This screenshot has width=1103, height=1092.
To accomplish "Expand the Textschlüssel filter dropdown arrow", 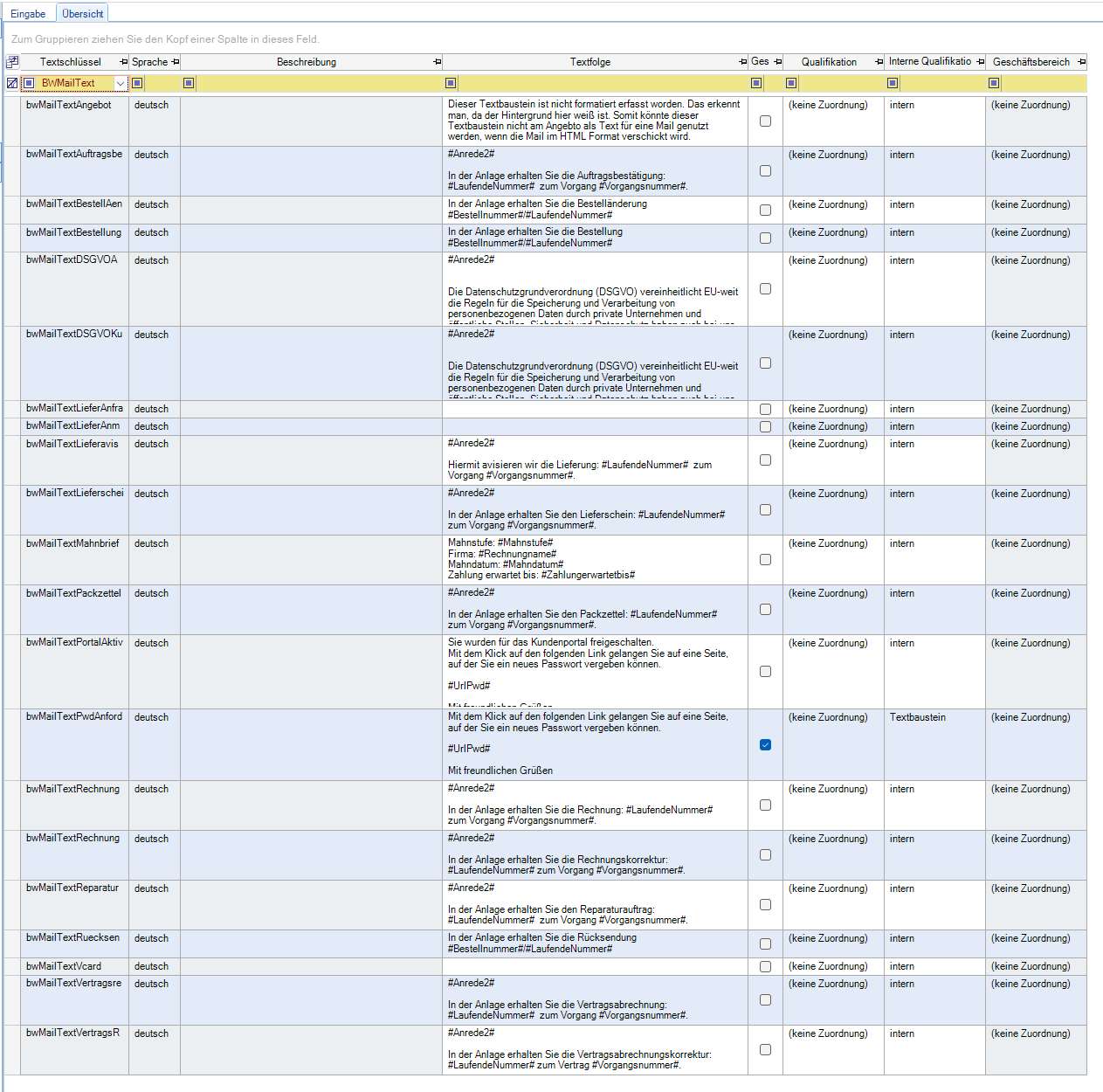I will pyautogui.click(x=121, y=83).
